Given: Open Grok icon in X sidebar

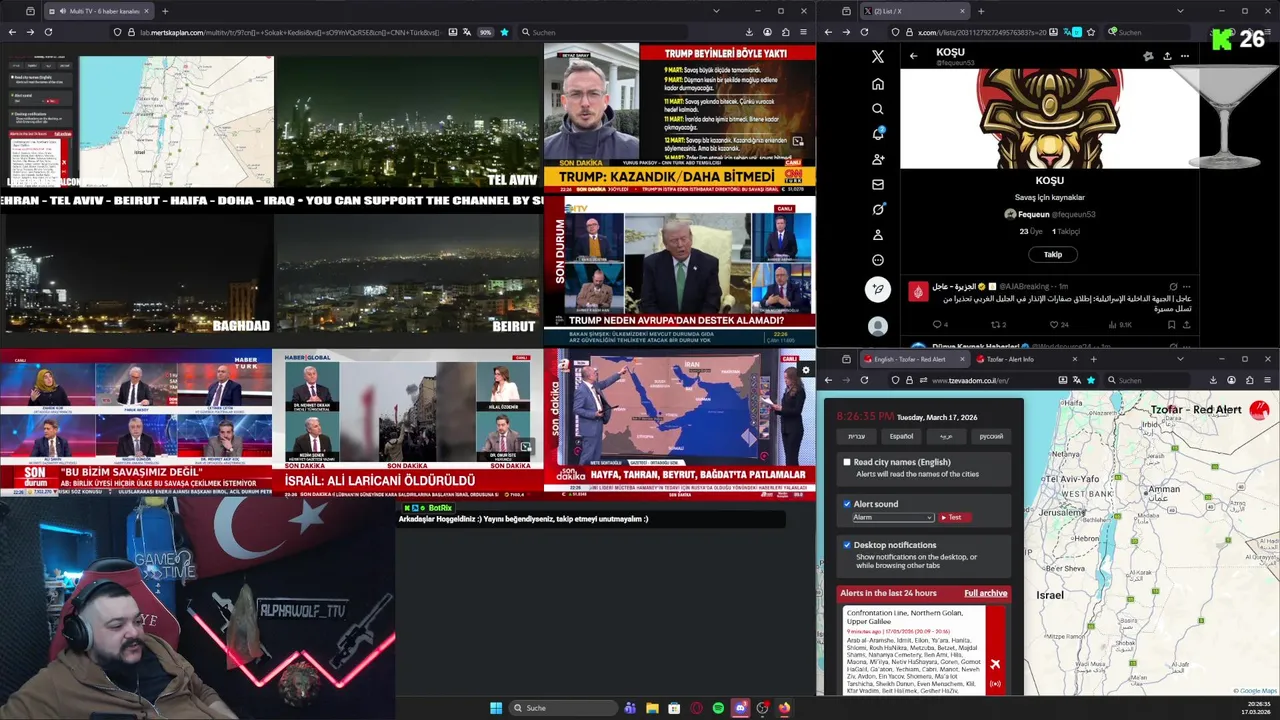Looking at the screenshot, I should pyautogui.click(x=878, y=209).
